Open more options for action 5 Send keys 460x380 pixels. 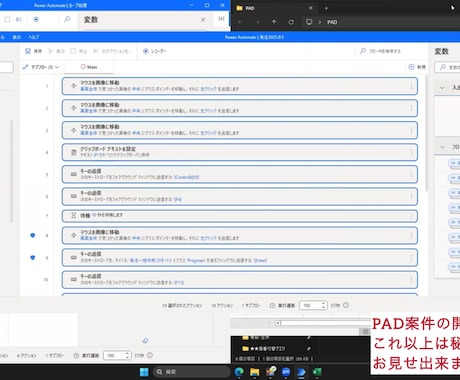[x=411, y=174]
